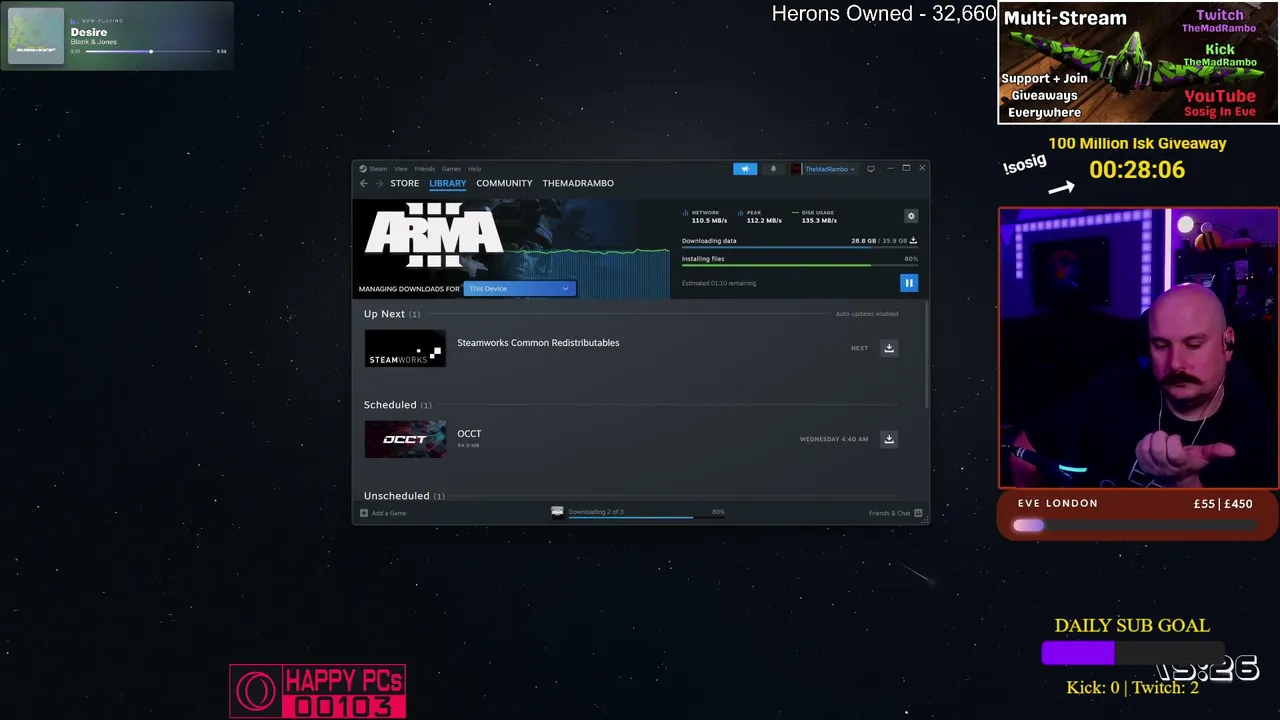Click the Add a Game plus icon
1280x720 pixels.
click(364, 513)
